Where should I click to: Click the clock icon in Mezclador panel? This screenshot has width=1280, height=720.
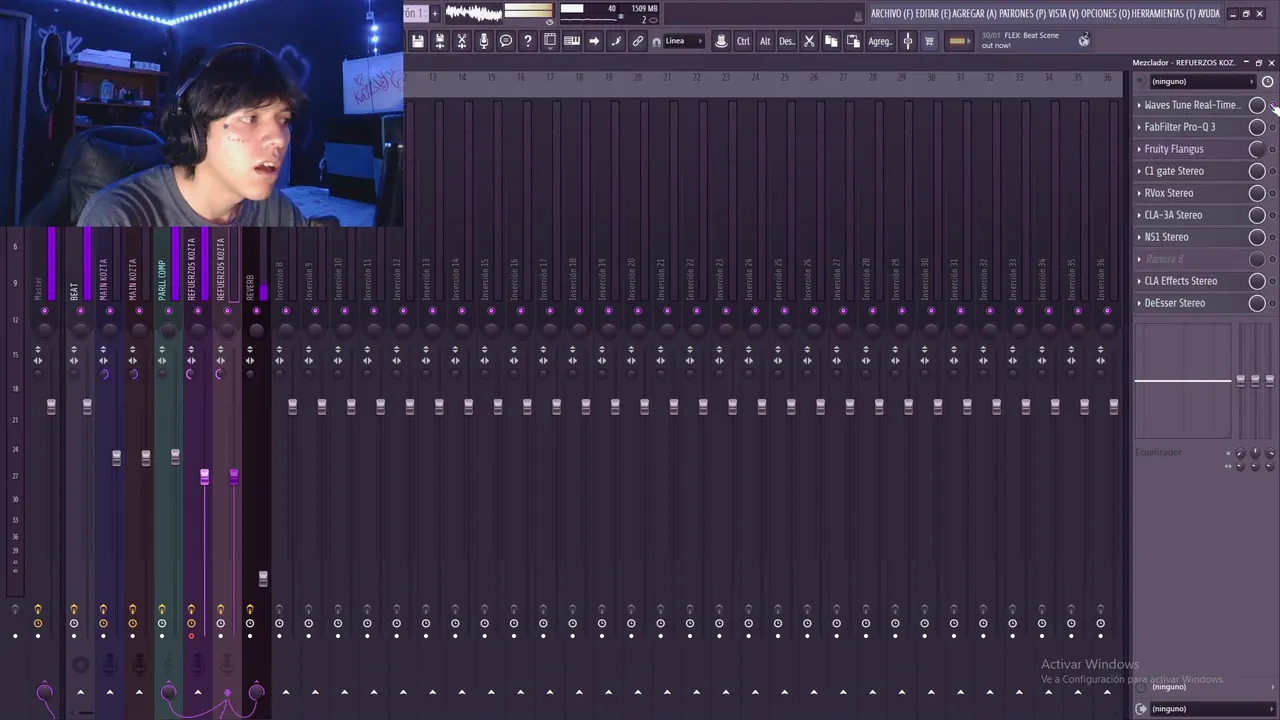1268,81
